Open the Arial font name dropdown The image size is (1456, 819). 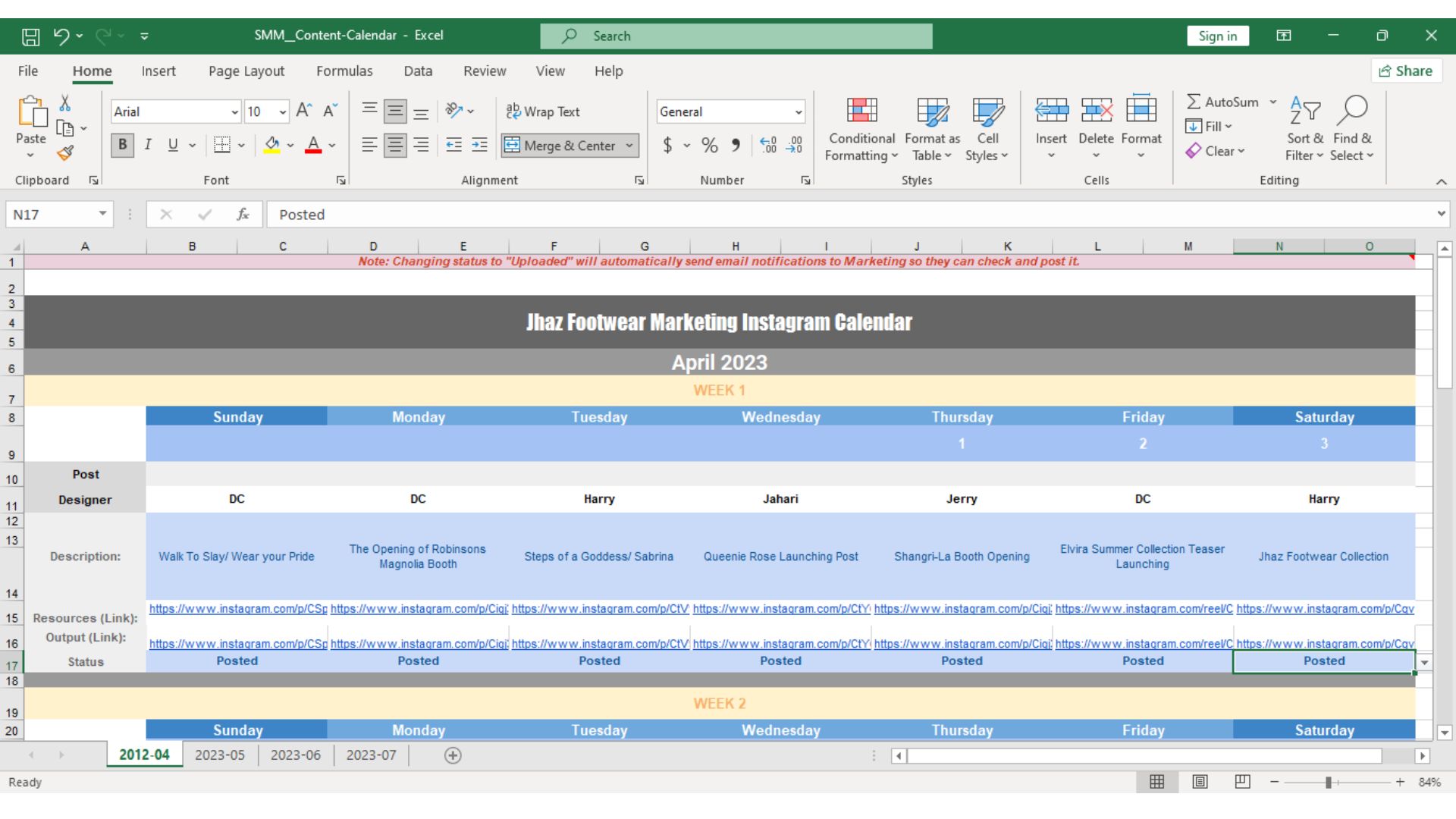pyautogui.click(x=234, y=112)
